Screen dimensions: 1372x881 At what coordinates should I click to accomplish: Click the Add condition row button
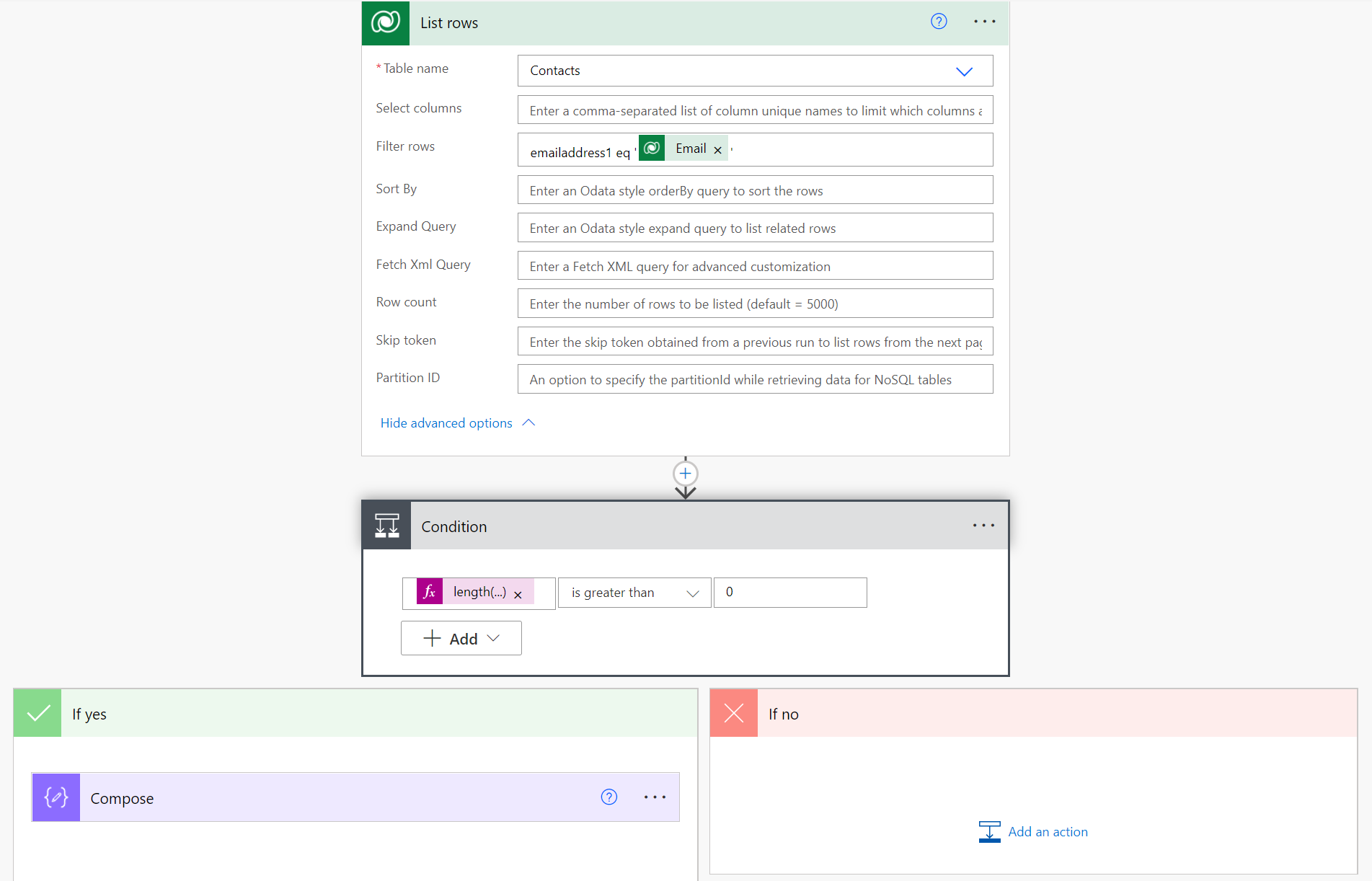pos(461,639)
